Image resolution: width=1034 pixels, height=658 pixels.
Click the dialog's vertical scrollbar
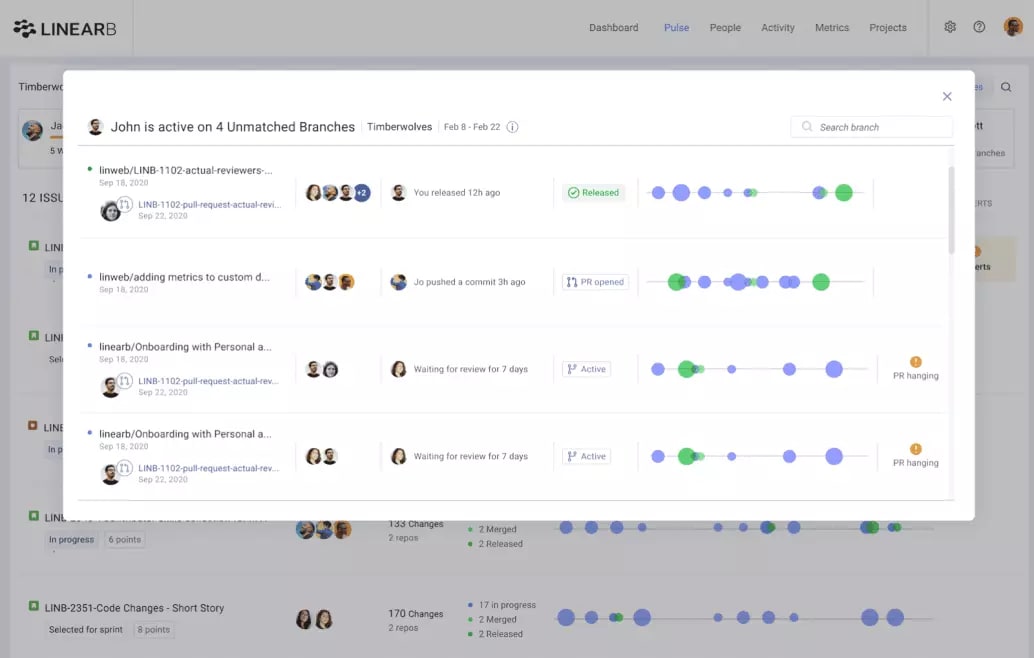[x=952, y=210]
